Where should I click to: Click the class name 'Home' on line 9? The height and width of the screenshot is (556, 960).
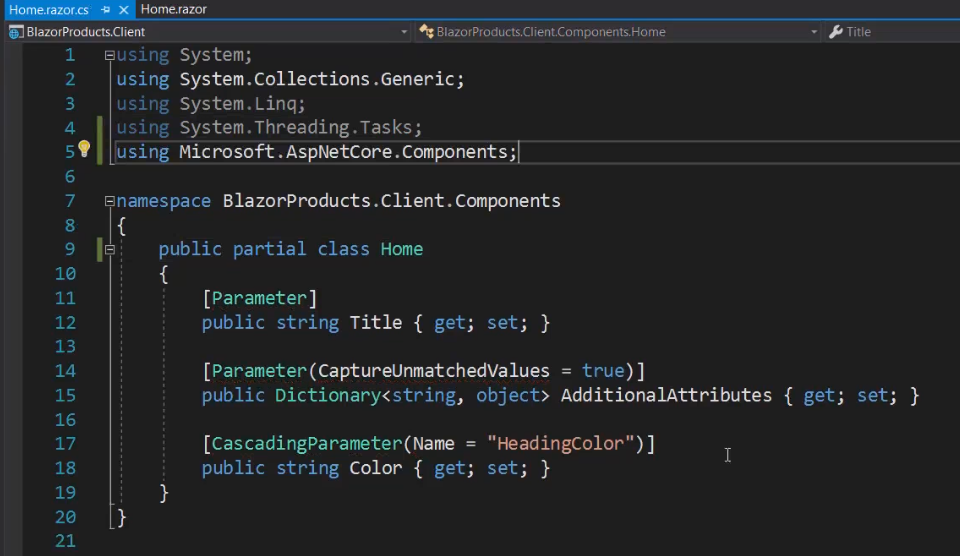pos(402,249)
